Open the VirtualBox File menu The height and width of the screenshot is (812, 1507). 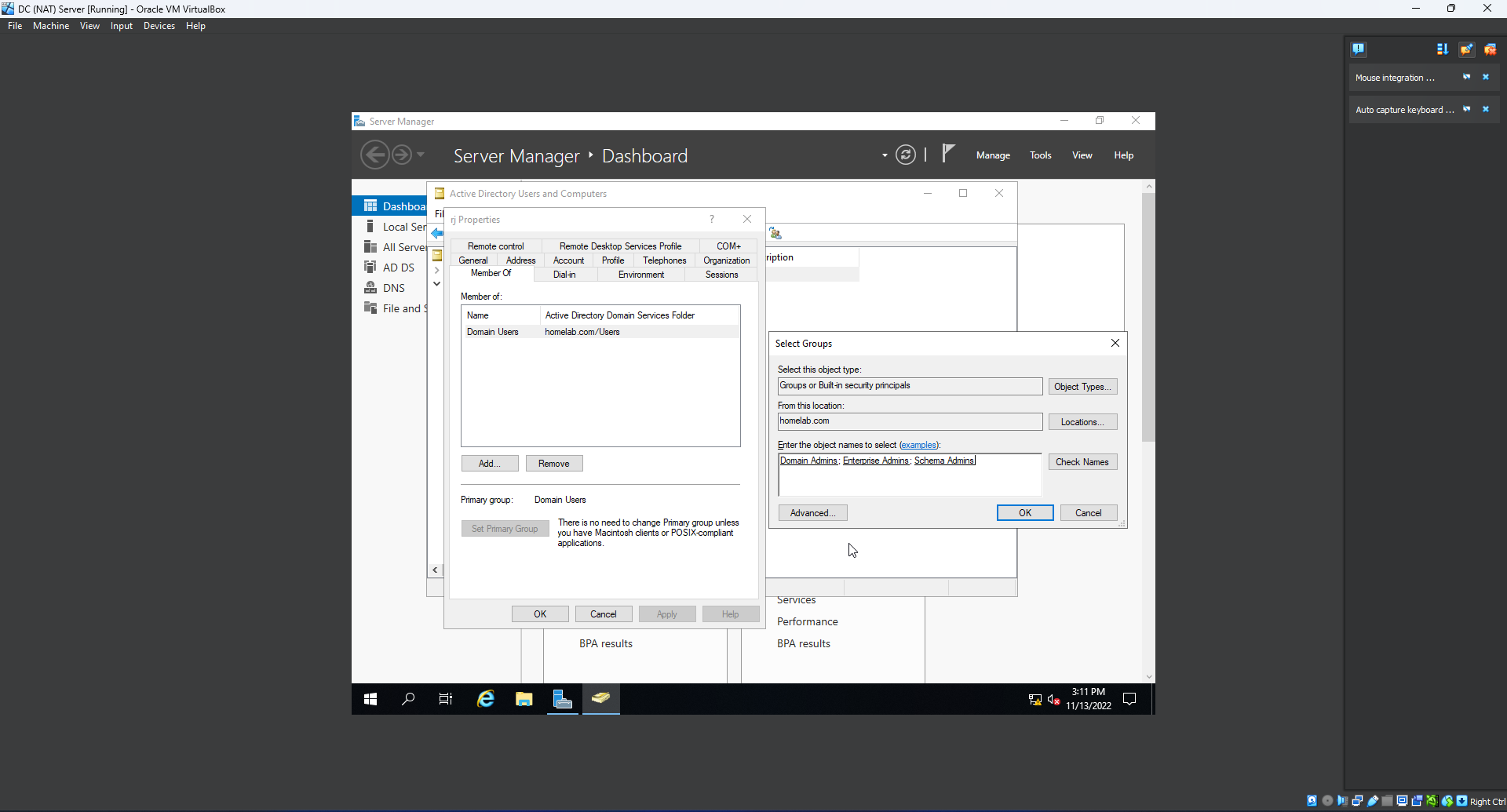click(x=15, y=26)
